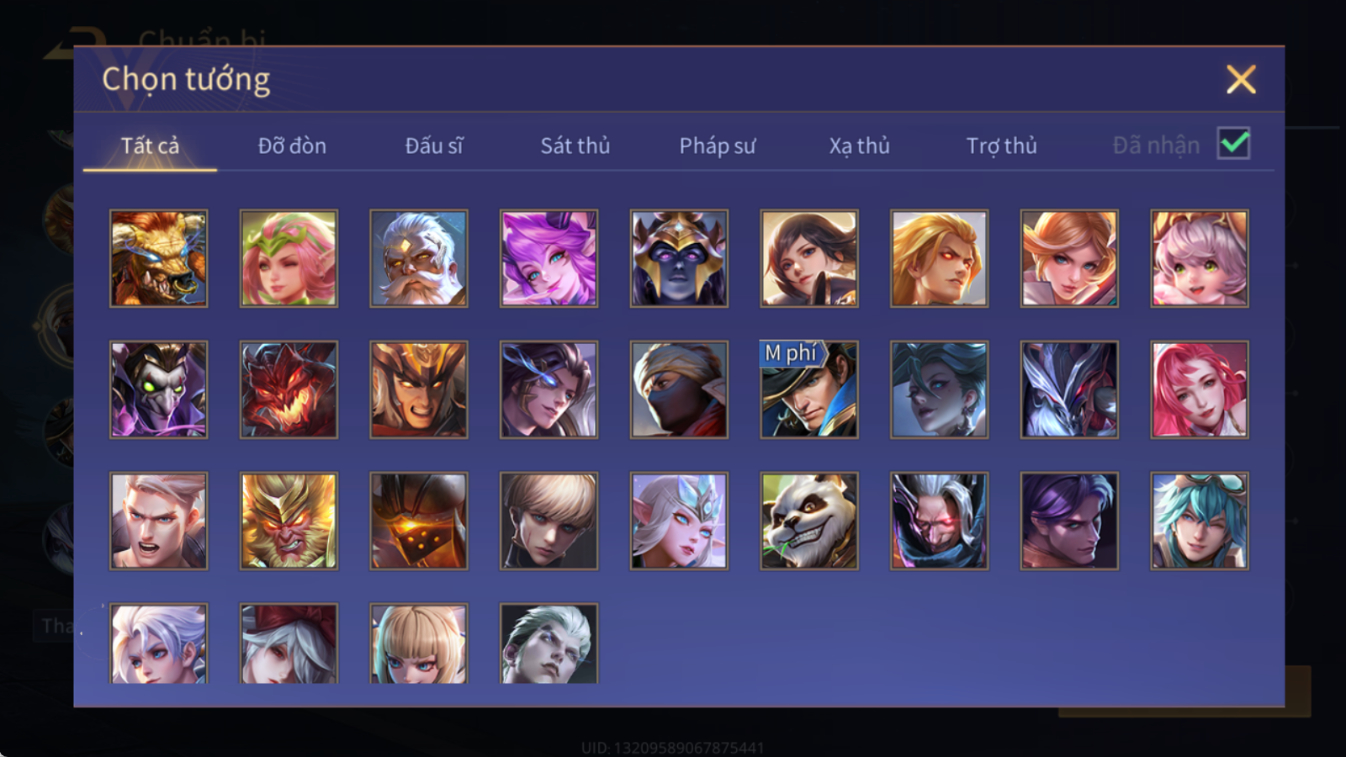This screenshot has width=1346, height=757.
Task: Choose the teal-haired hero with goggles
Action: (1200, 521)
